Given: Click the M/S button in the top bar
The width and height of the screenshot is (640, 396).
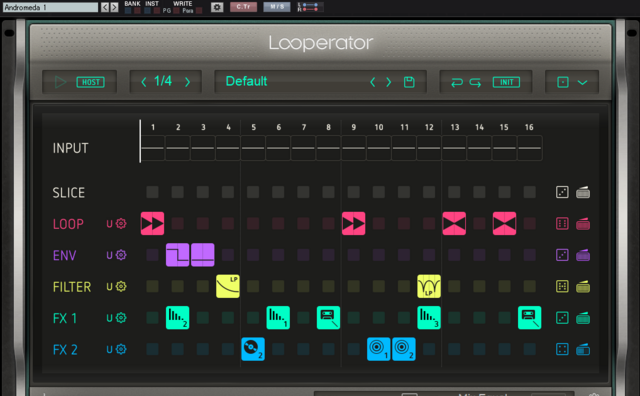Looking at the screenshot, I should [277, 7].
